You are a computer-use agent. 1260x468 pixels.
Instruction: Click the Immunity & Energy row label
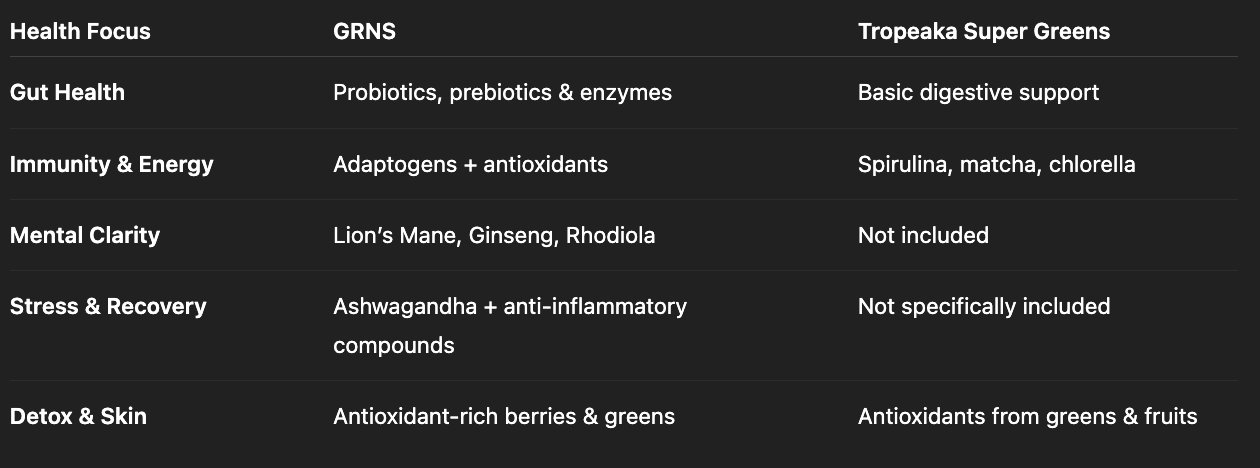tap(111, 164)
